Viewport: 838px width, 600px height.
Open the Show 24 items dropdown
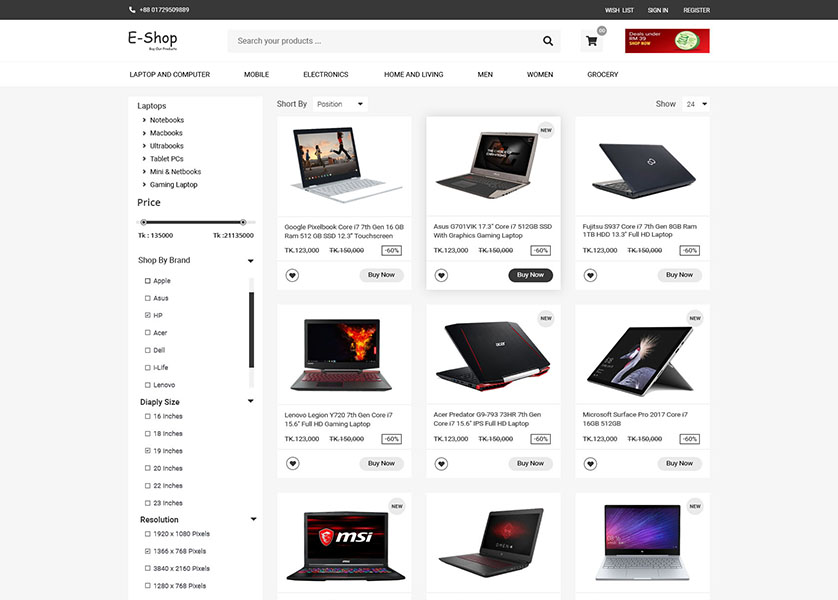pos(696,104)
